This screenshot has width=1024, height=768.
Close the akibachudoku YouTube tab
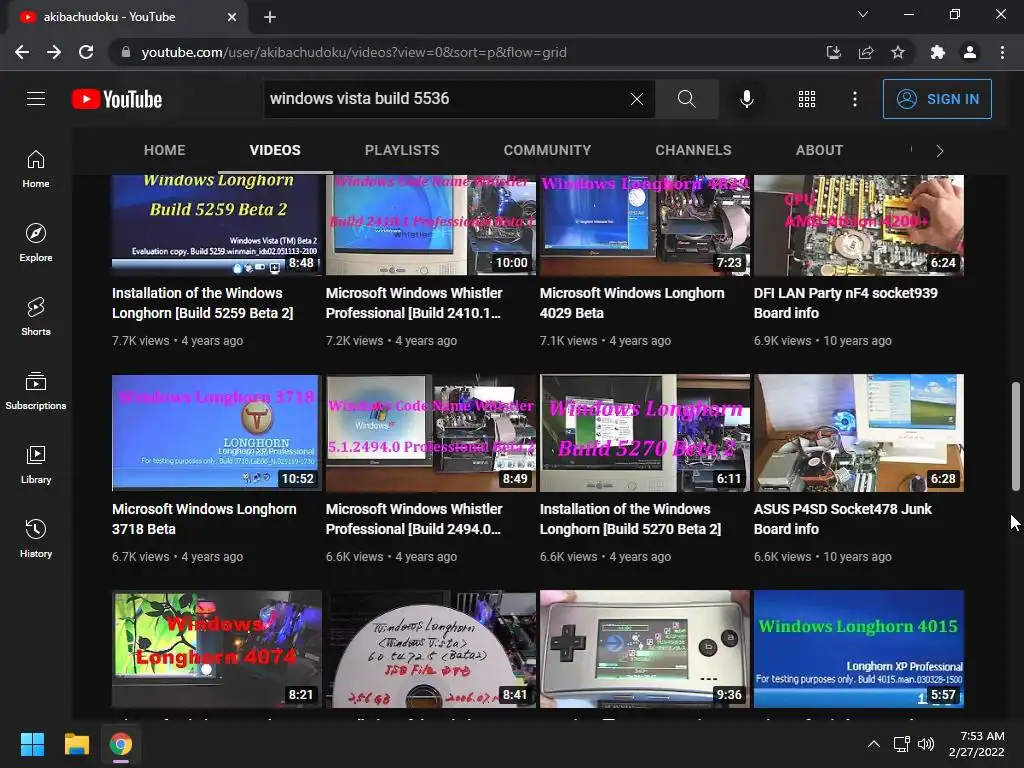click(x=231, y=17)
